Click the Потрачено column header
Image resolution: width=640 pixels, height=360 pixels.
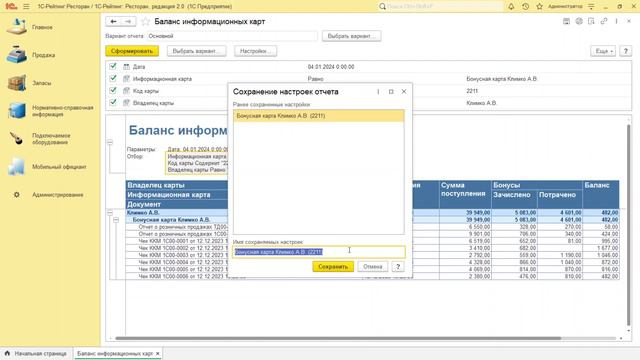tap(560, 199)
